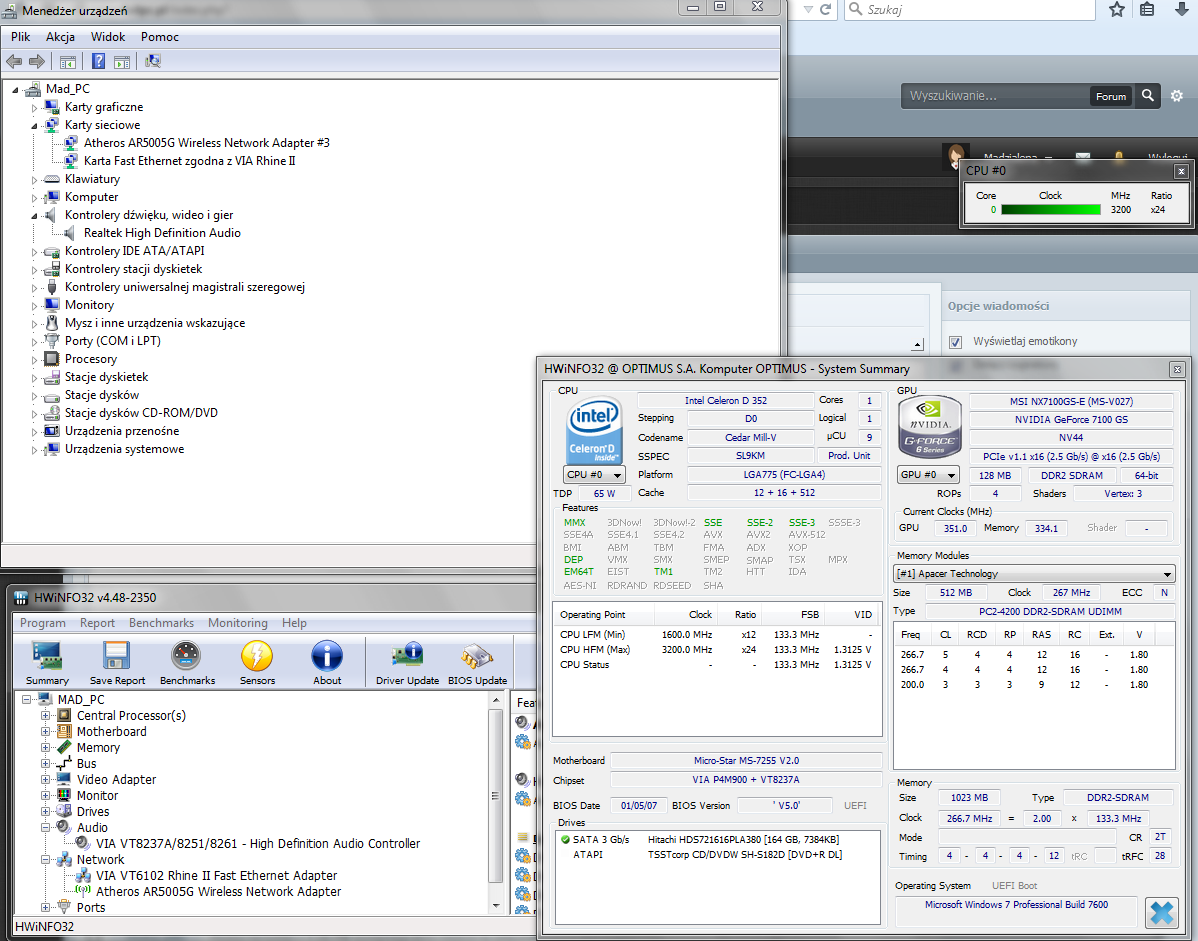Open forum settings gear icon
The width and height of the screenshot is (1198, 941).
1177,95
